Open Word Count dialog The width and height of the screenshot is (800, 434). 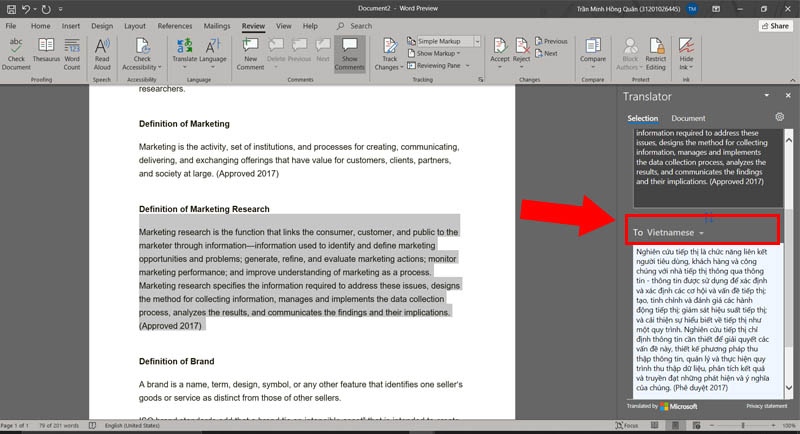[72, 54]
